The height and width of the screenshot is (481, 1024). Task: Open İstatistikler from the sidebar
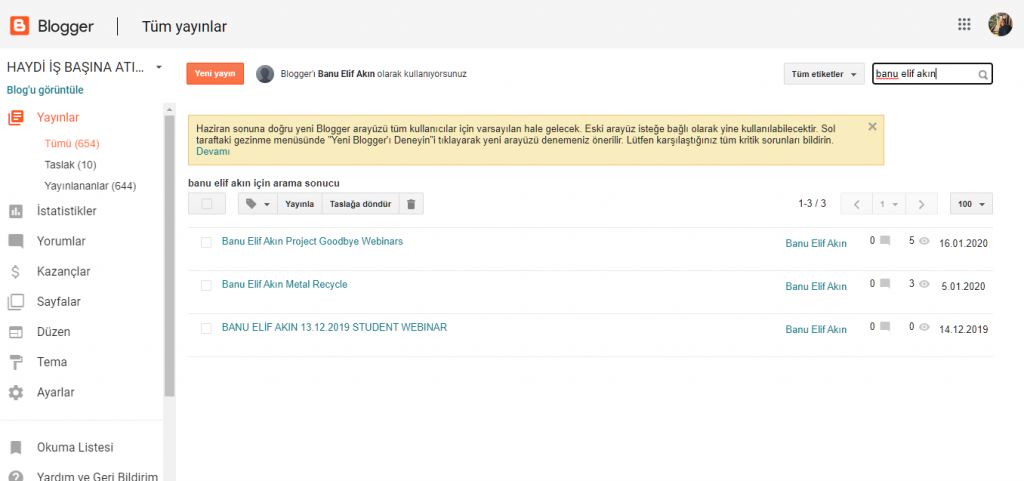[66, 211]
